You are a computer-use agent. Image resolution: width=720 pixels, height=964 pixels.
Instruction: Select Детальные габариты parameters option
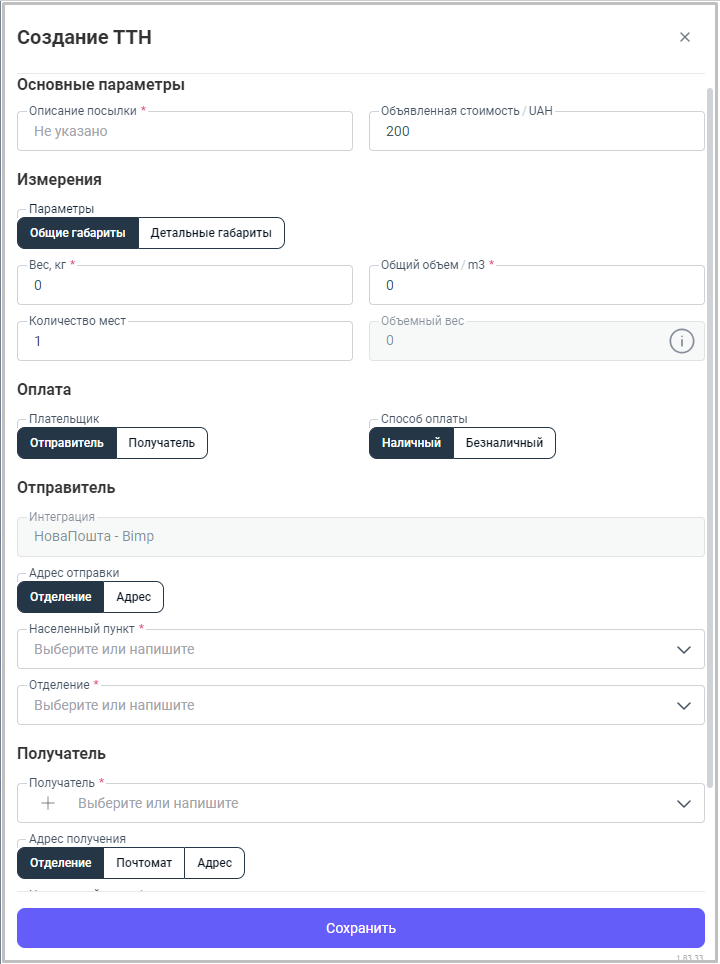[x=211, y=233]
